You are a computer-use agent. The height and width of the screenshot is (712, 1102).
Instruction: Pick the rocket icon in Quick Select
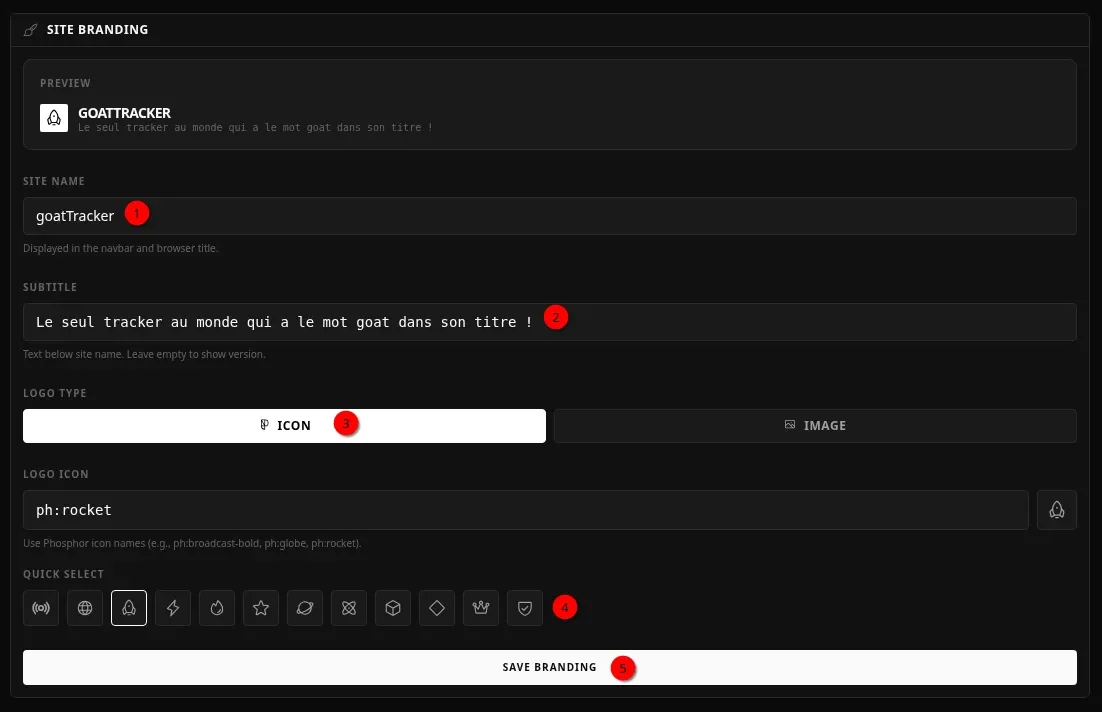(x=129, y=608)
